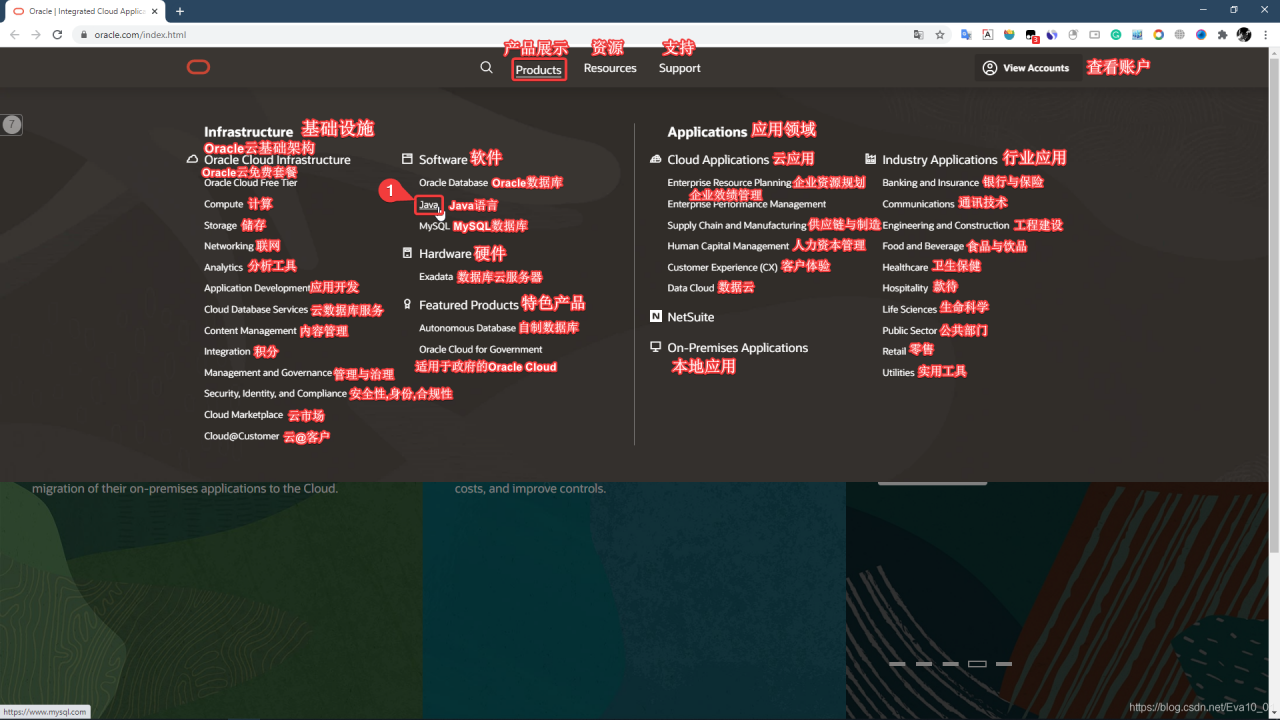Open the Networking link
The height and width of the screenshot is (720, 1280).
229,246
